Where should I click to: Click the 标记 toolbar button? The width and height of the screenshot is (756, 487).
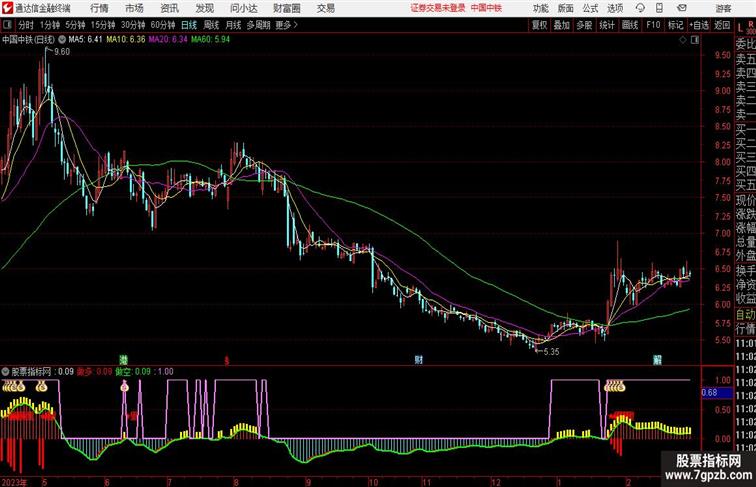coord(675,25)
